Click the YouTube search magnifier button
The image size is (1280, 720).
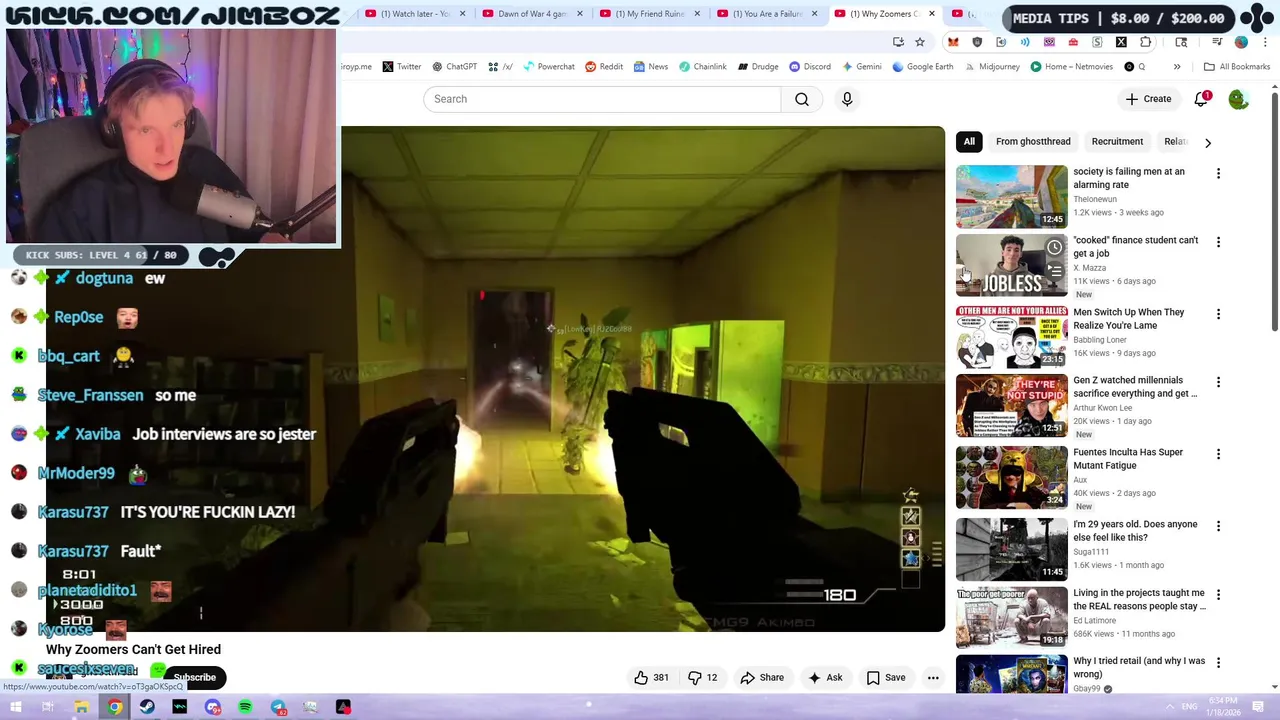pyautogui.click(x=802, y=99)
